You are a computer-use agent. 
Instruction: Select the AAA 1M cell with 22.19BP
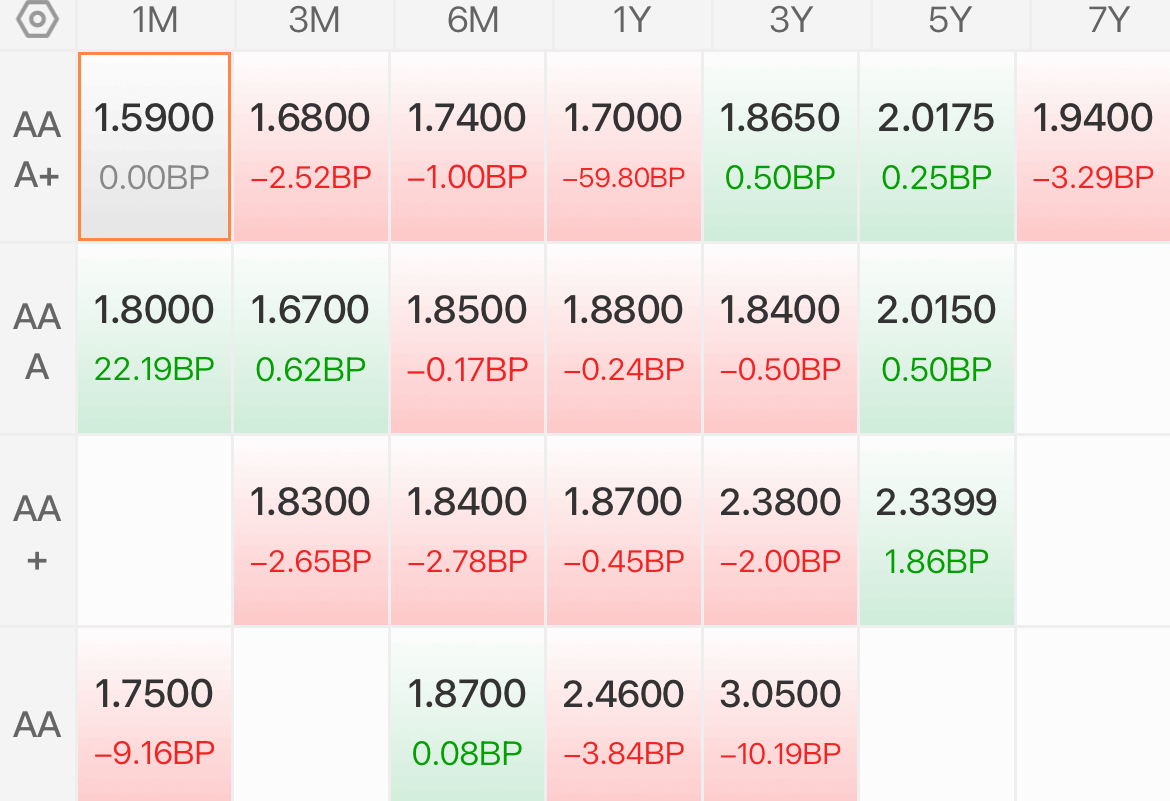tap(154, 338)
